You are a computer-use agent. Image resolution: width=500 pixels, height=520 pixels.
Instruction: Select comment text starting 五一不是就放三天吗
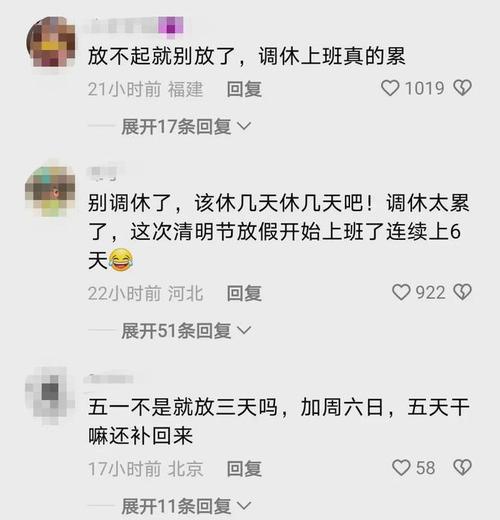(x=279, y=421)
